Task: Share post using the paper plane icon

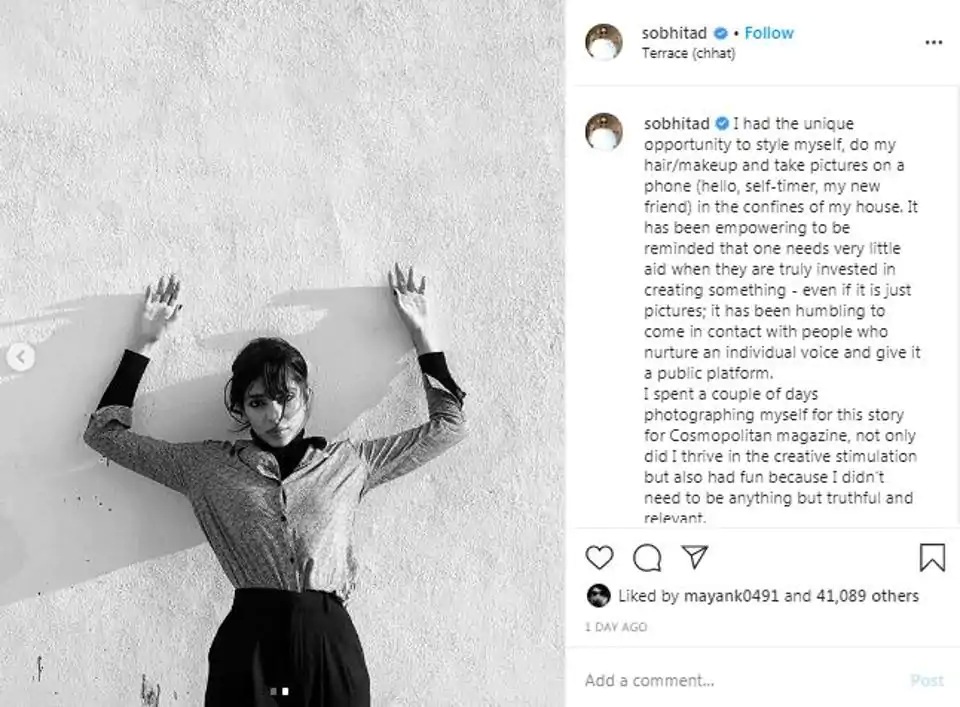Action: [695, 556]
